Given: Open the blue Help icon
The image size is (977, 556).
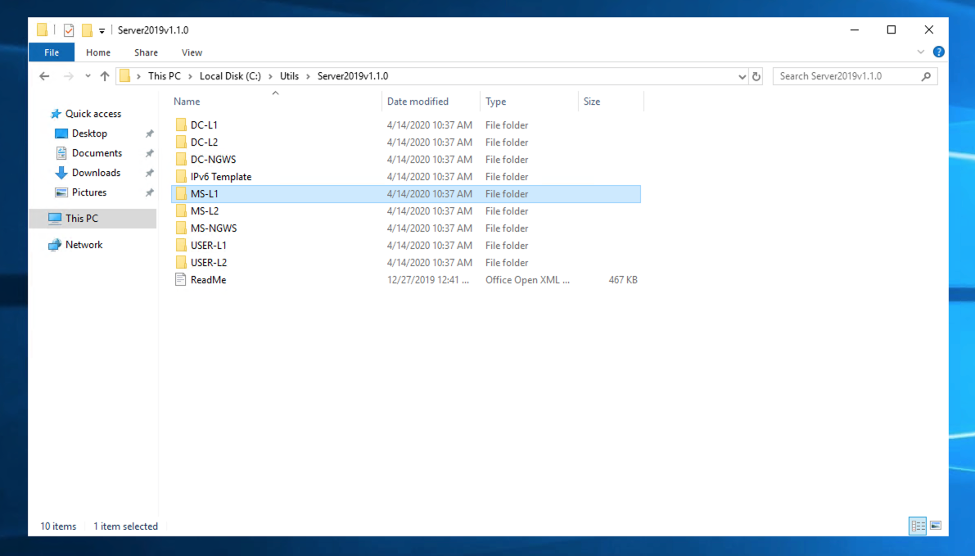Looking at the screenshot, I should pyautogui.click(x=938, y=52).
